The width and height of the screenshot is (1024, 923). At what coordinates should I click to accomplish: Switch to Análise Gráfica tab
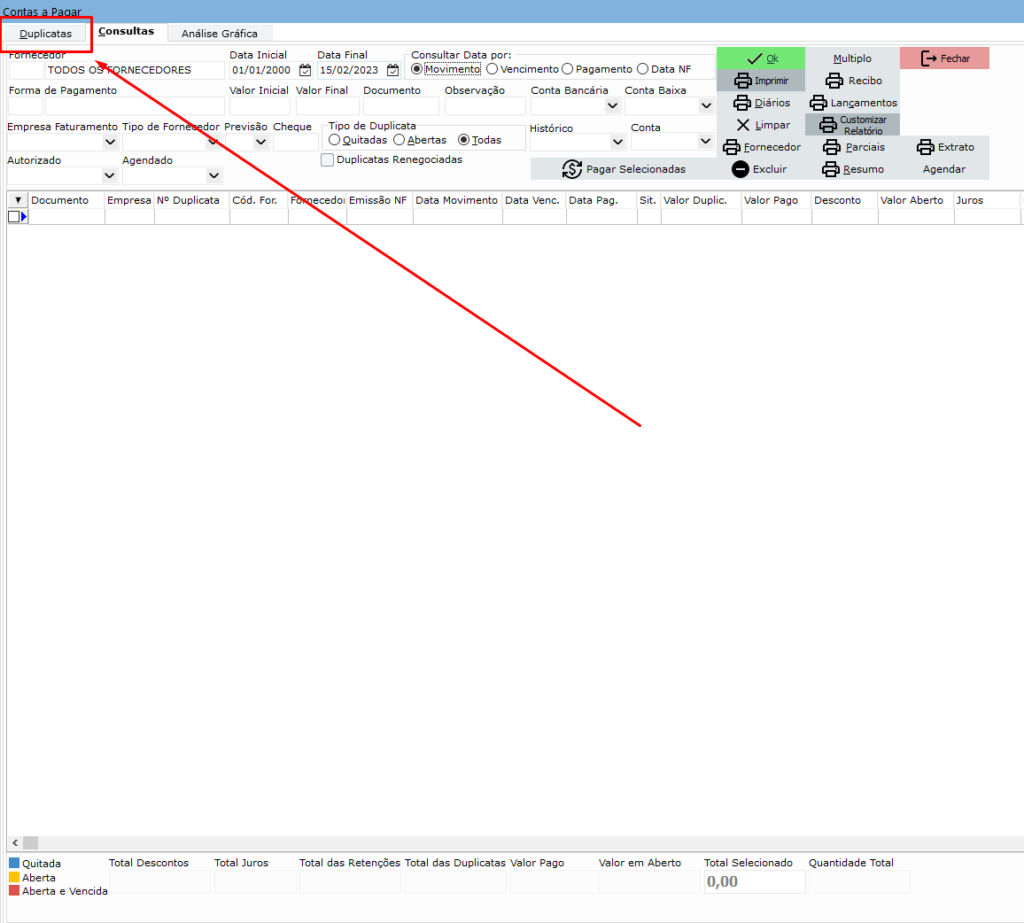click(219, 33)
